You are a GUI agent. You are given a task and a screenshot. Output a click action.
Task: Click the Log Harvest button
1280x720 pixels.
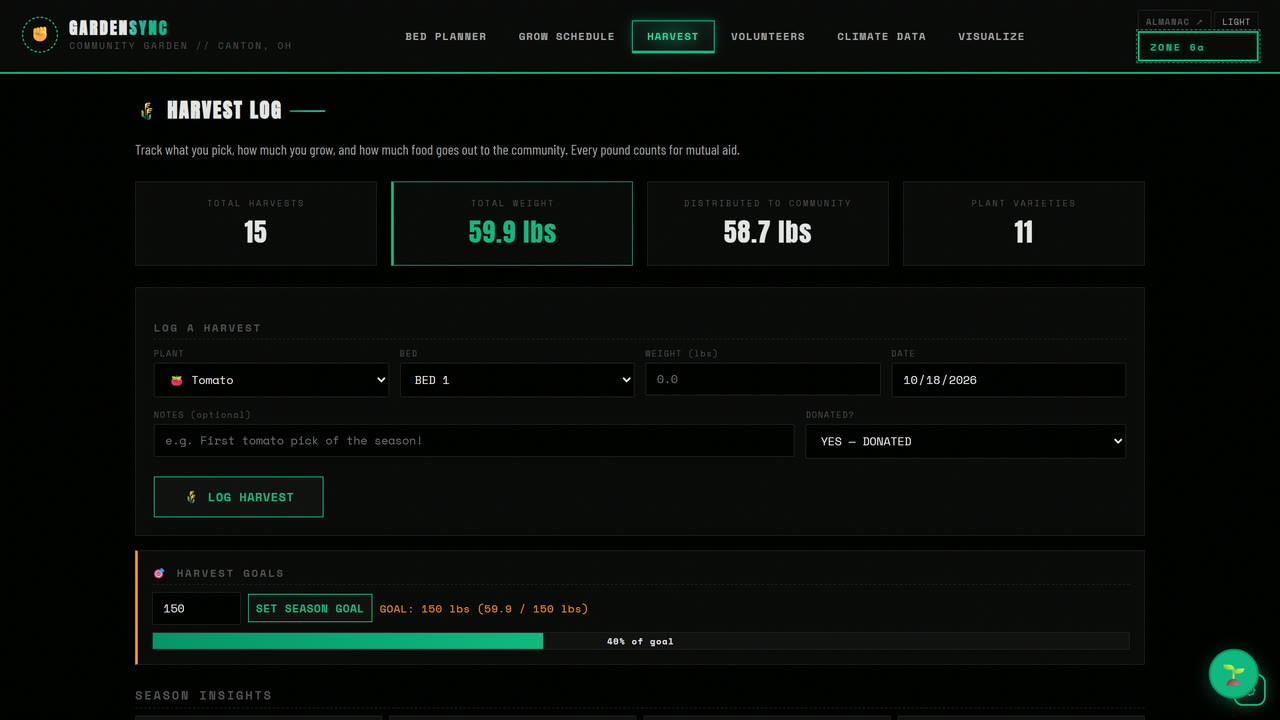click(x=238, y=497)
